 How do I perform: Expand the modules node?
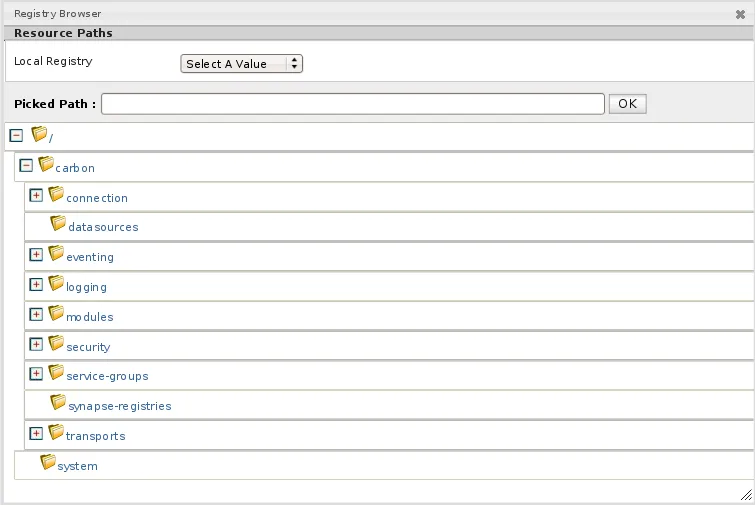click(x=36, y=314)
